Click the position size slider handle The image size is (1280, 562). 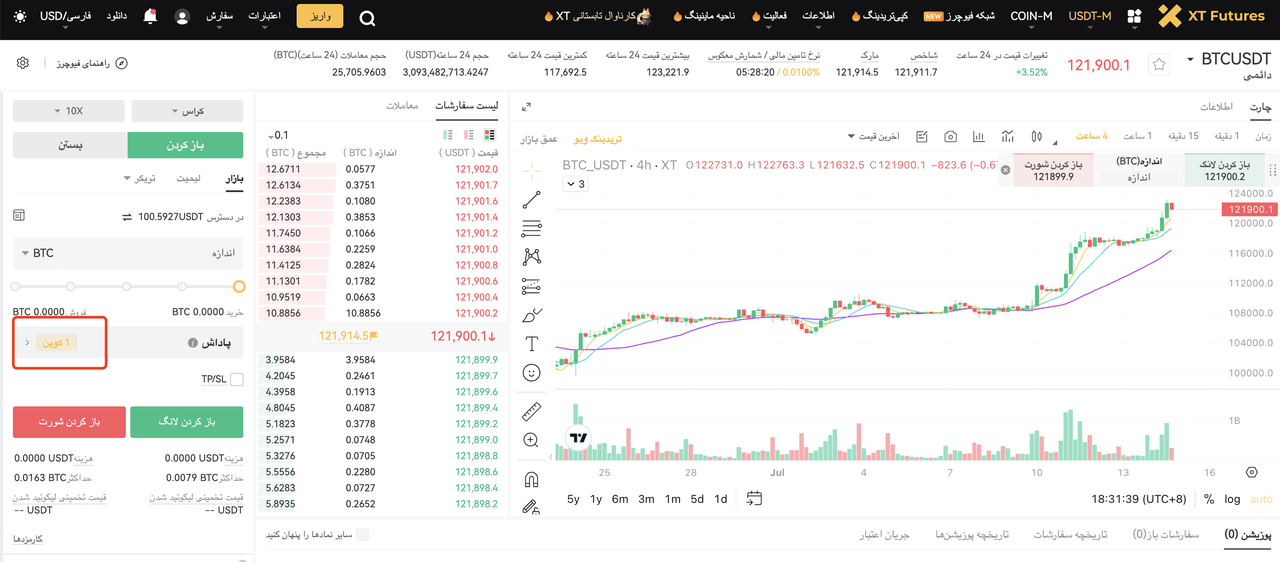[x=239, y=287]
